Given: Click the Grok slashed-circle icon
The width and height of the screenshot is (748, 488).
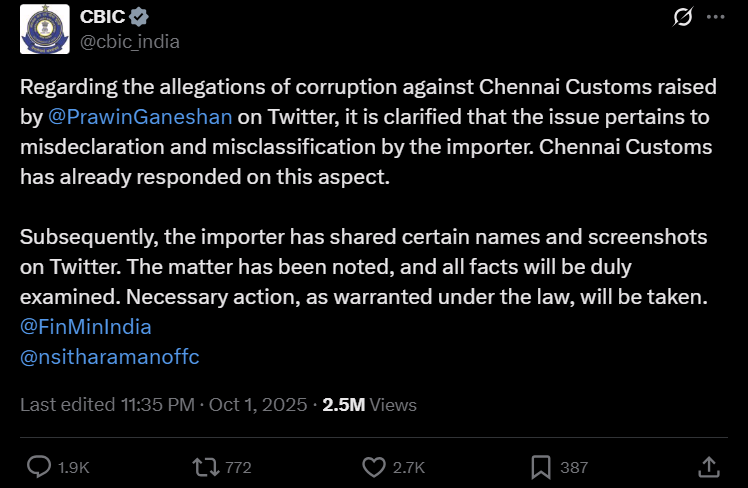Looking at the screenshot, I should (x=684, y=18).
